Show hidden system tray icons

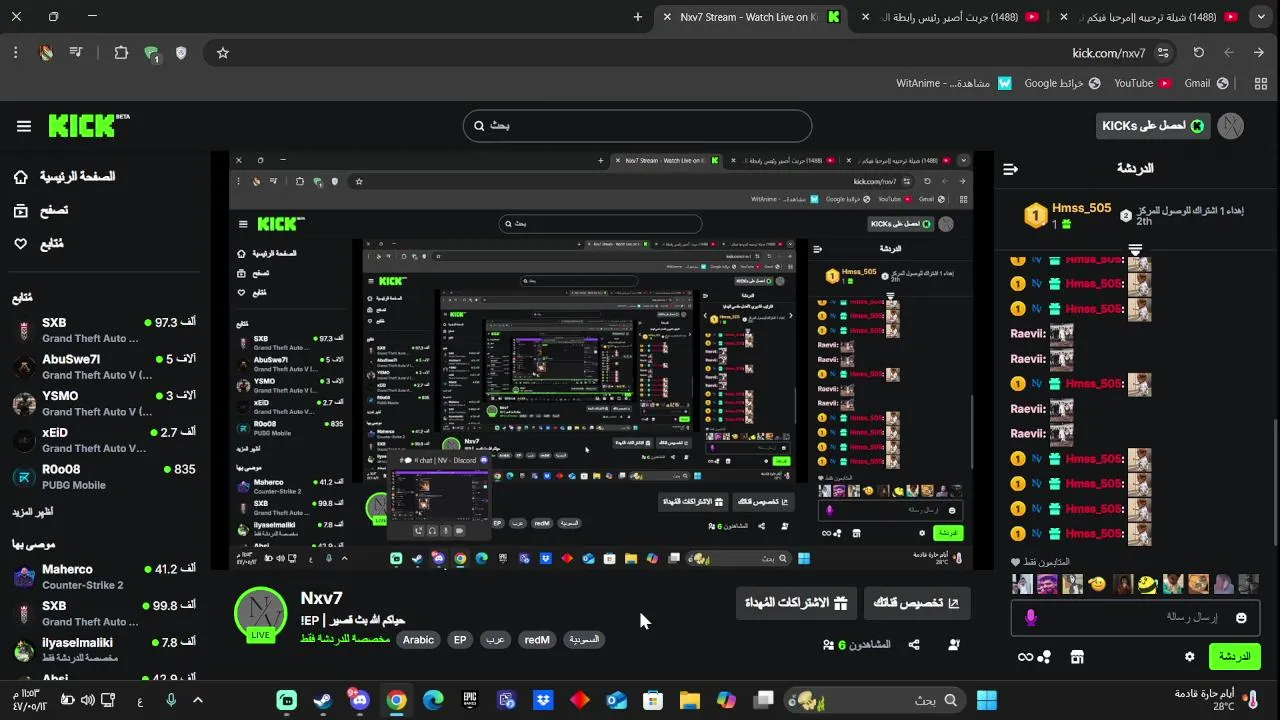coord(198,700)
